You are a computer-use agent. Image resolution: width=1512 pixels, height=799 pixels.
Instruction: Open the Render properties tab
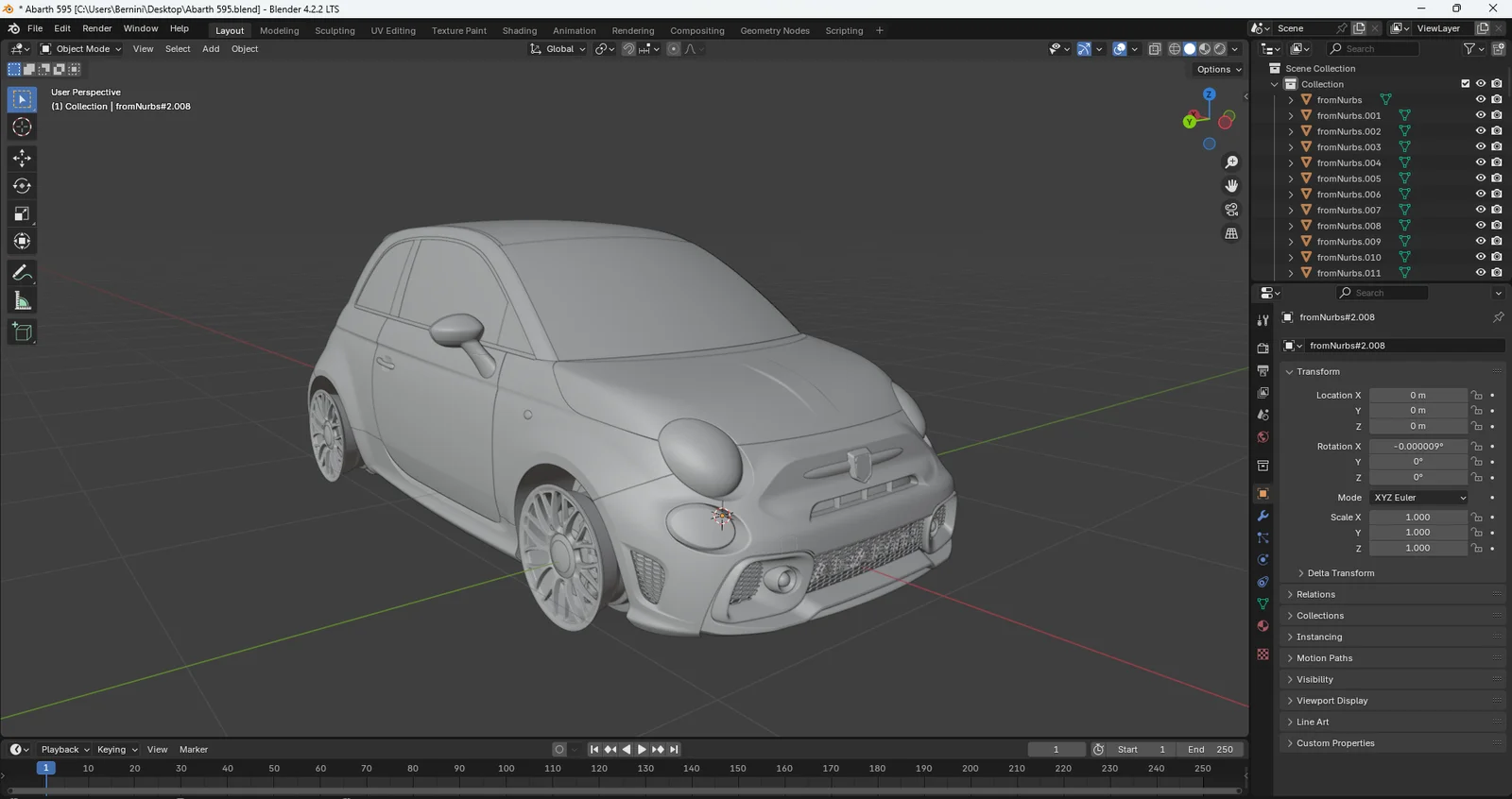point(1263,348)
